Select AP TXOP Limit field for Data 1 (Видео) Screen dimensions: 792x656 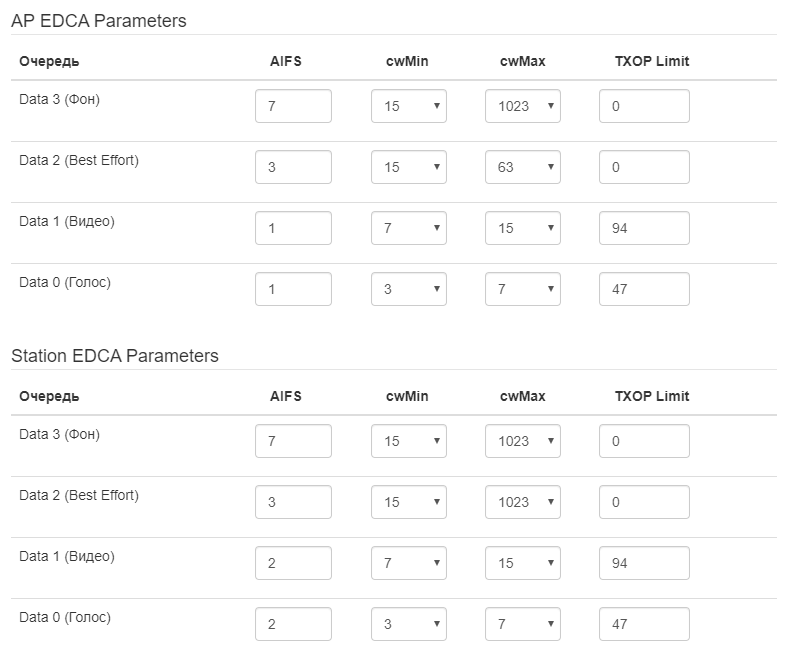click(x=644, y=228)
